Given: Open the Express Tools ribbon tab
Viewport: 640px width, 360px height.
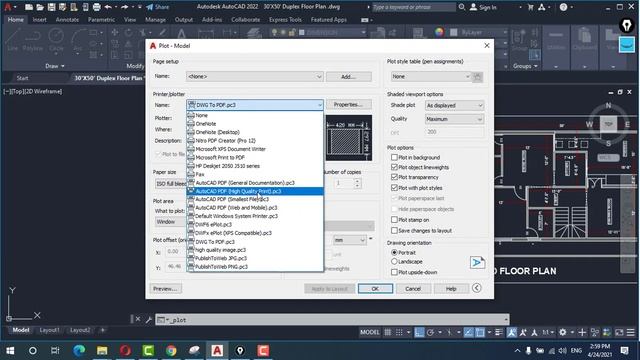Looking at the screenshot, I should 285,20.
